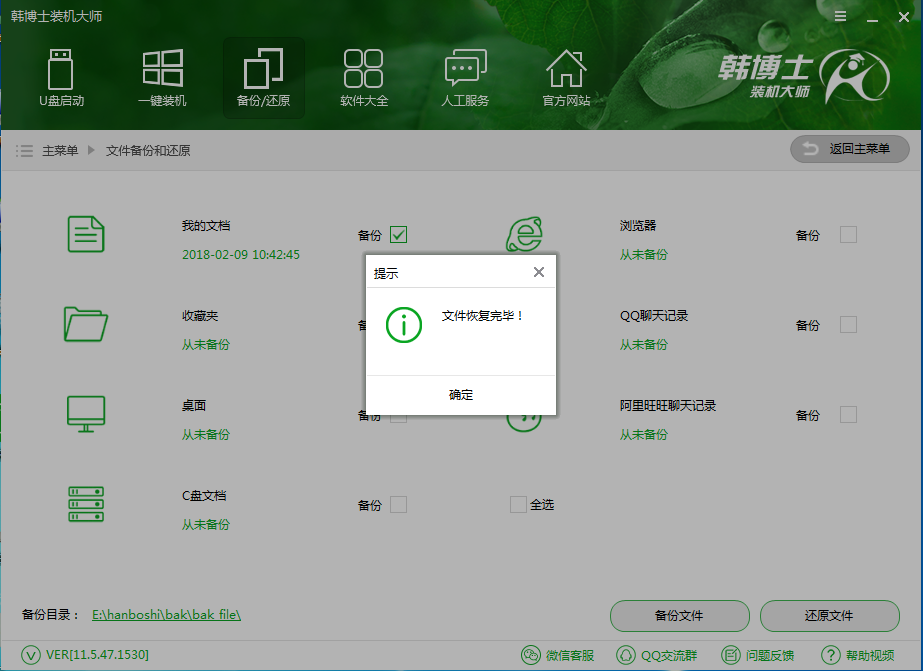
Task: Uncheck the 我的文档 backup checkbox
Action: point(399,235)
